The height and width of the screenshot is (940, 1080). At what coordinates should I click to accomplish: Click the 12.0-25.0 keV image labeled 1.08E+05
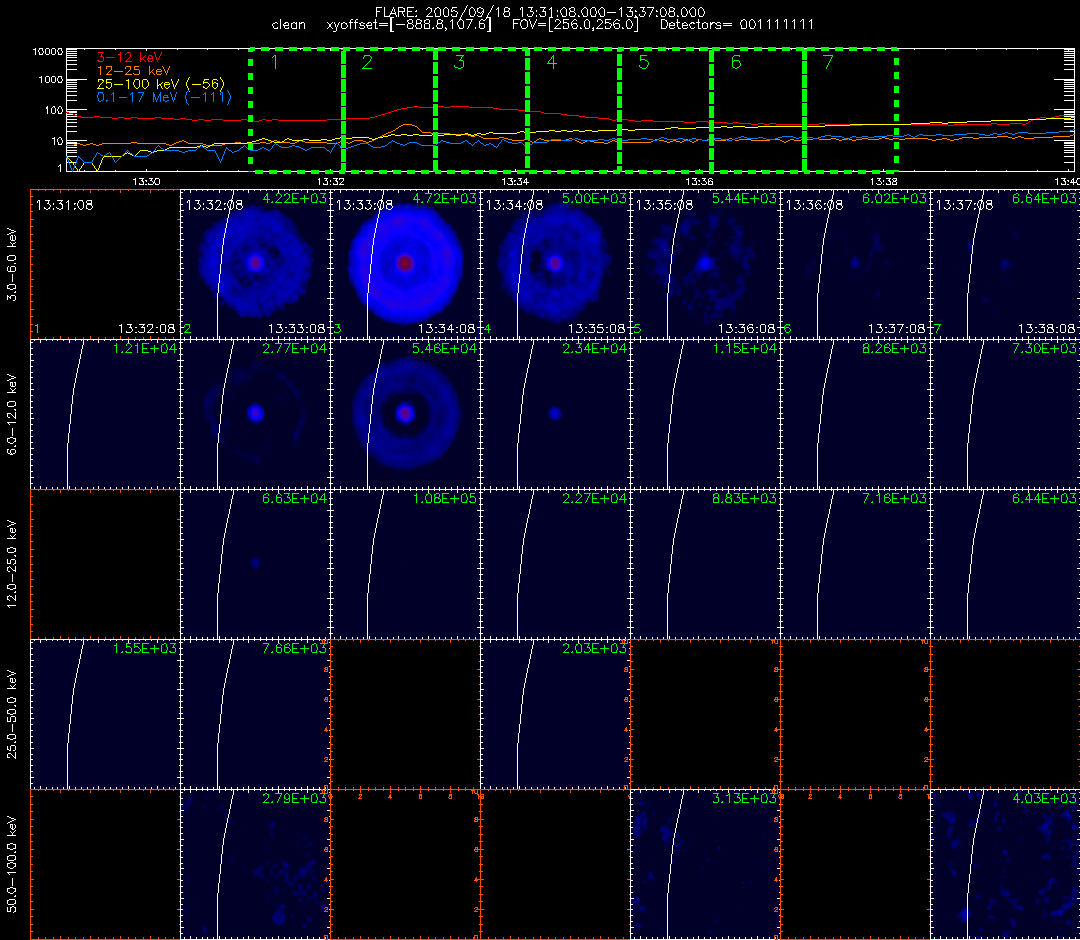click(x=406, y=564)
